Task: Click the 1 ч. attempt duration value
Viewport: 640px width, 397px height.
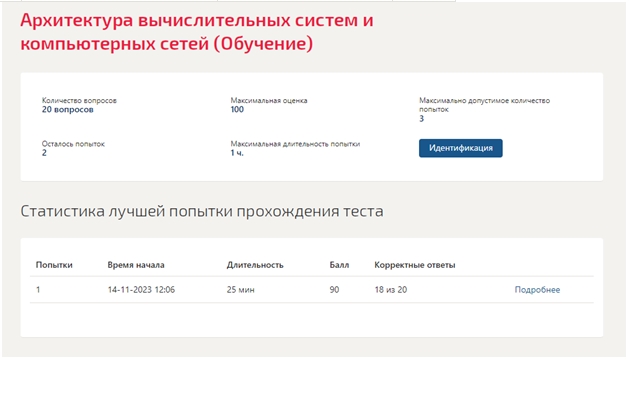Action: [x=237, y=153]
